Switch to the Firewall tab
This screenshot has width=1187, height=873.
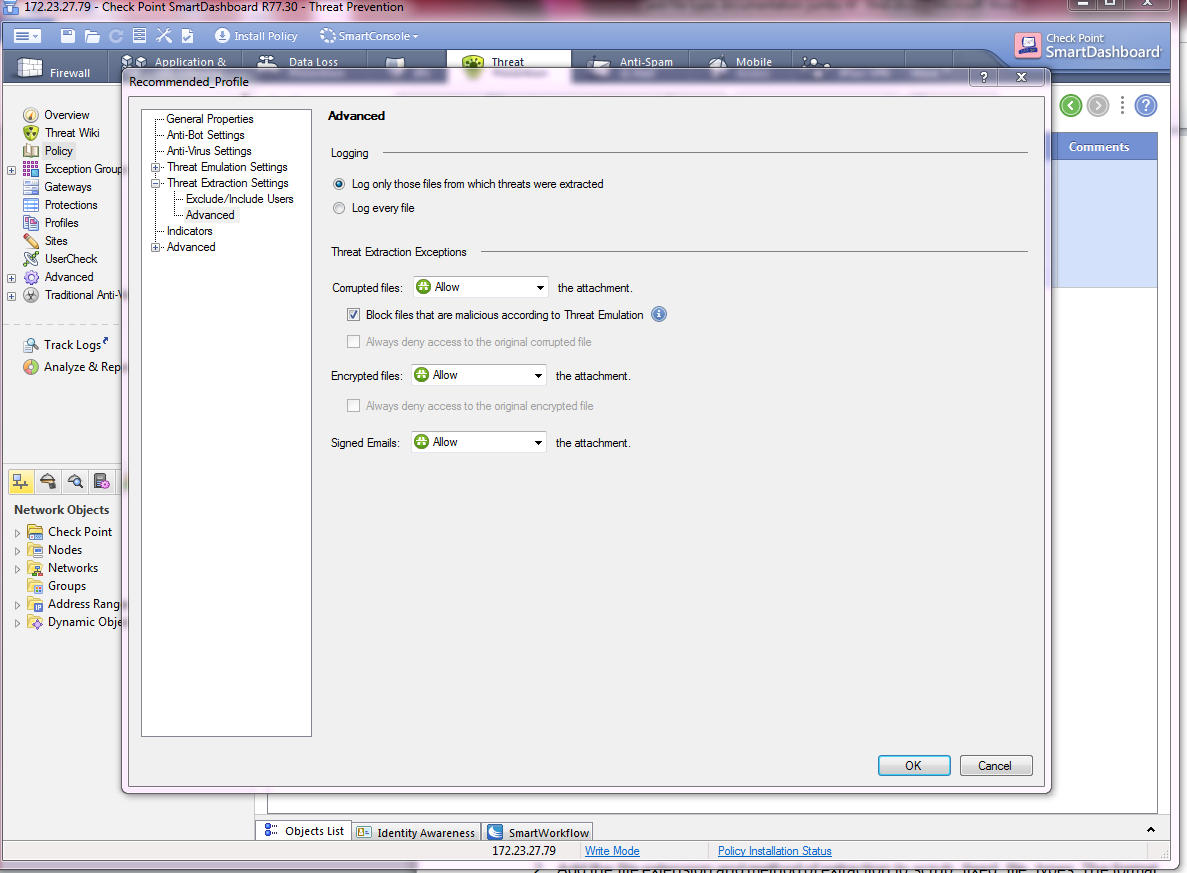55,69
